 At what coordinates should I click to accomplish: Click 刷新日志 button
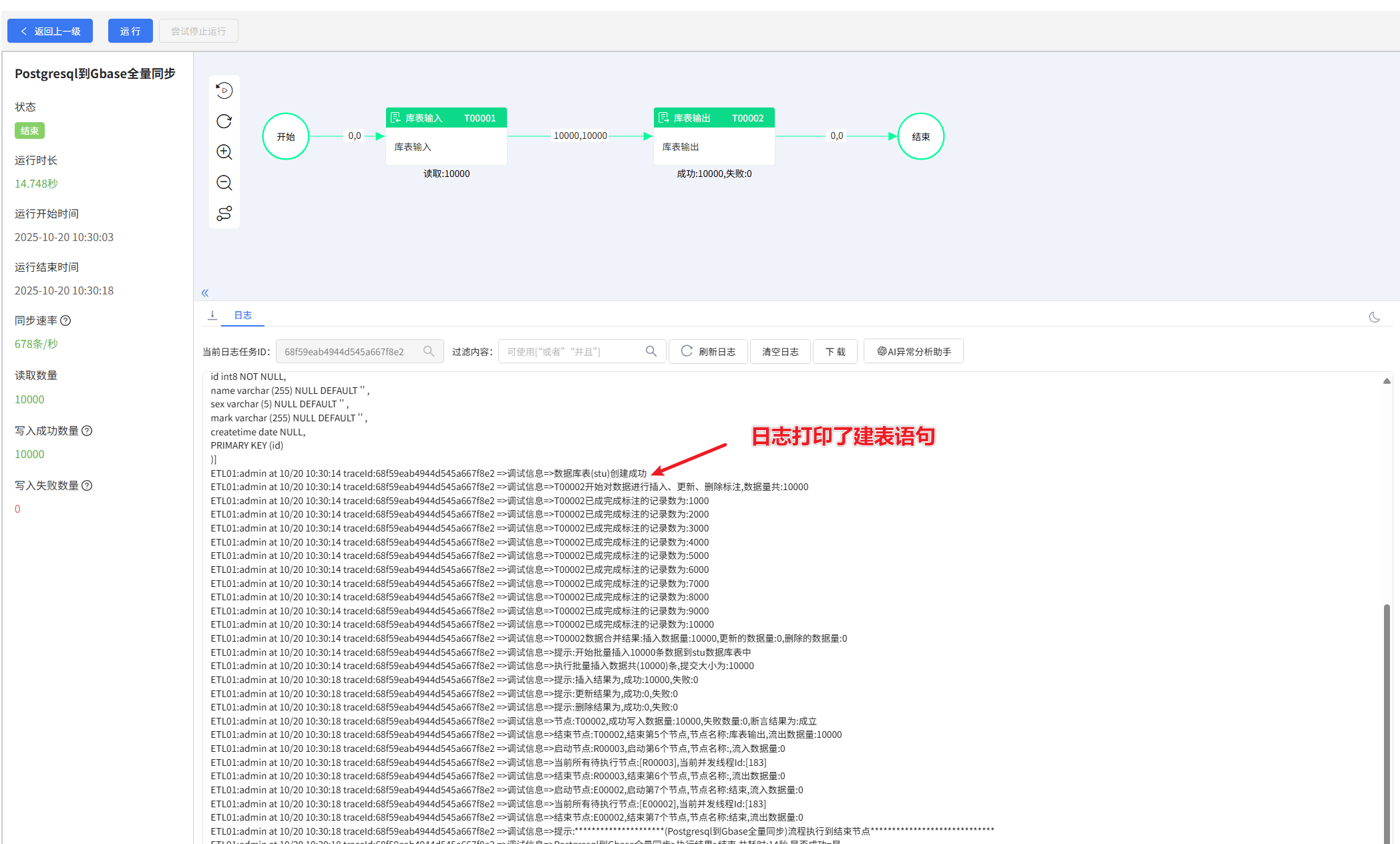[709, 351]
